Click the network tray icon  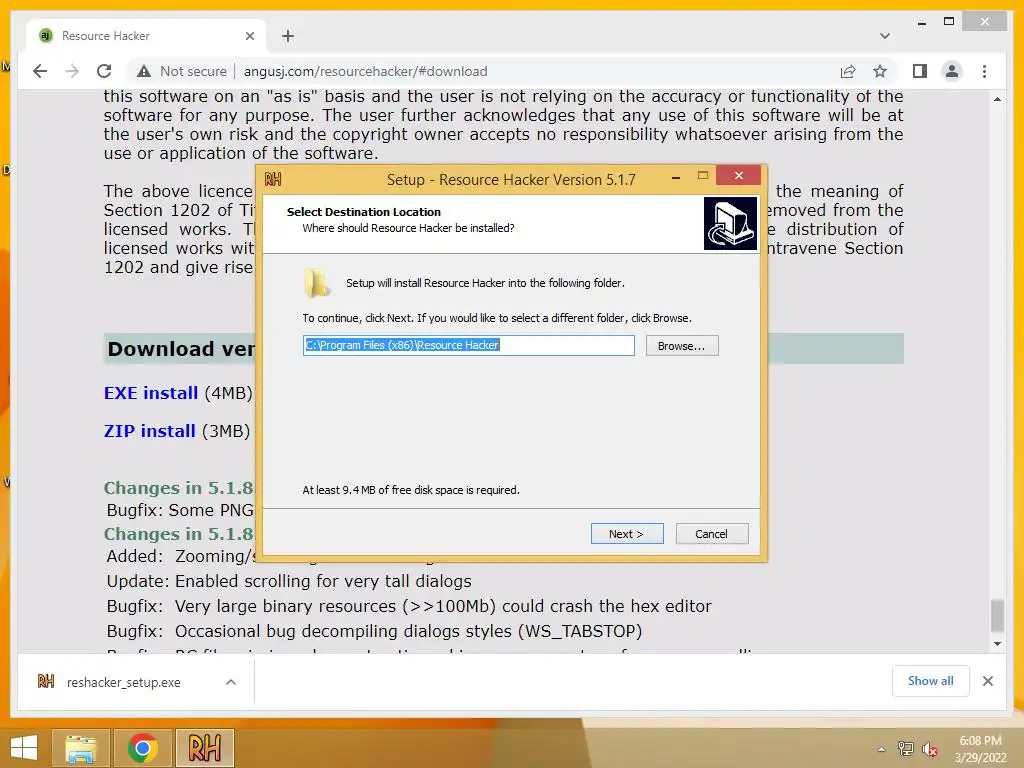click(906, 749)
